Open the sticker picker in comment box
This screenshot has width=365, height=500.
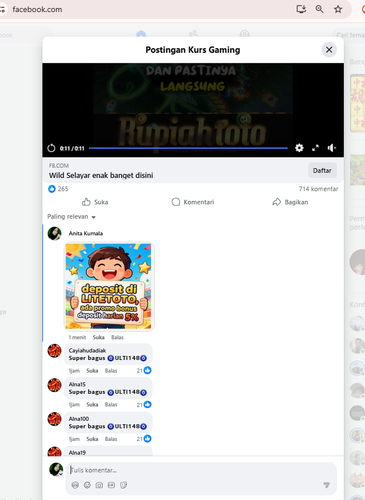coord(123,485)
